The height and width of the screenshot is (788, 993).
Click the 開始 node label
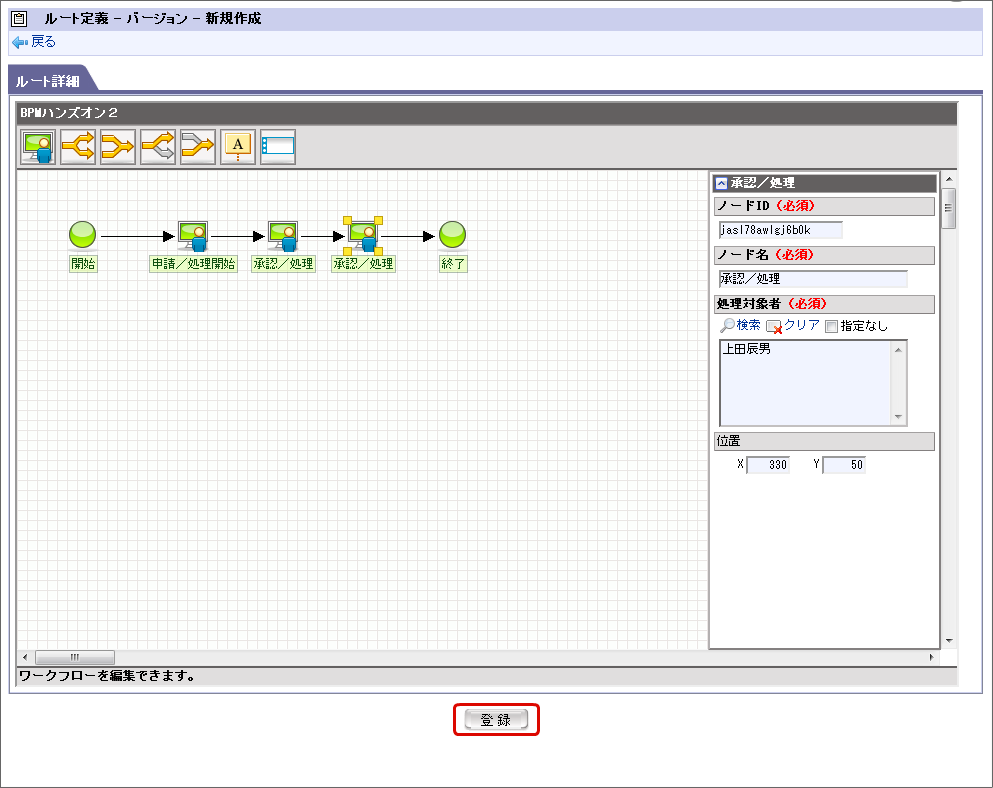pyautogui.click(x=83, y=264)
